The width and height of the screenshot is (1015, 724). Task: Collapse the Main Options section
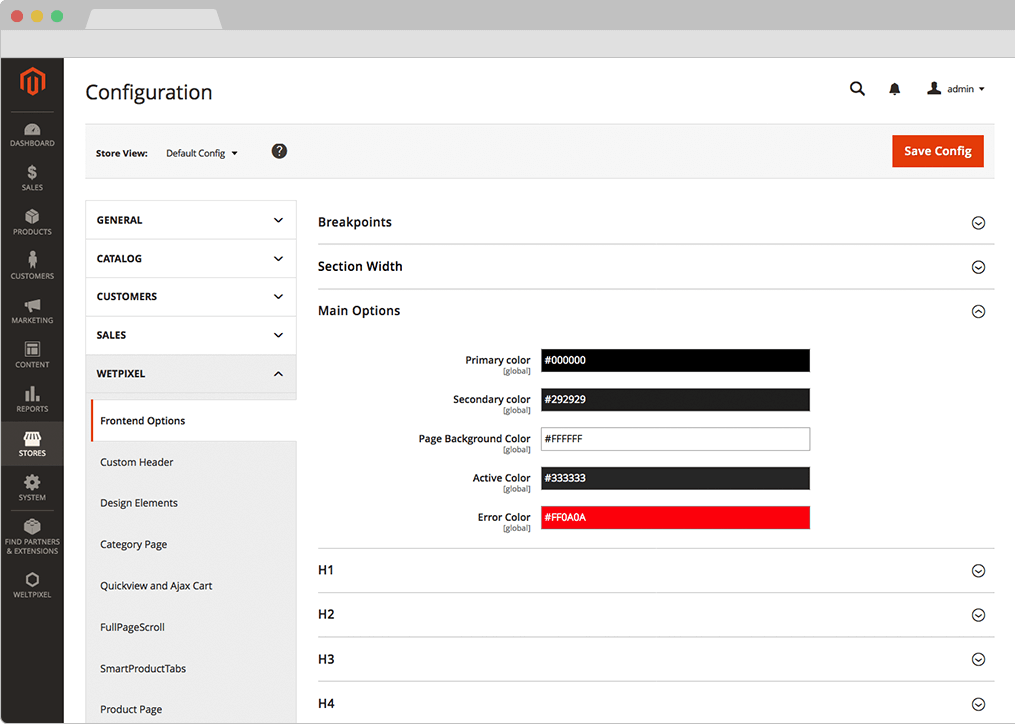click(x=978, y=311)
